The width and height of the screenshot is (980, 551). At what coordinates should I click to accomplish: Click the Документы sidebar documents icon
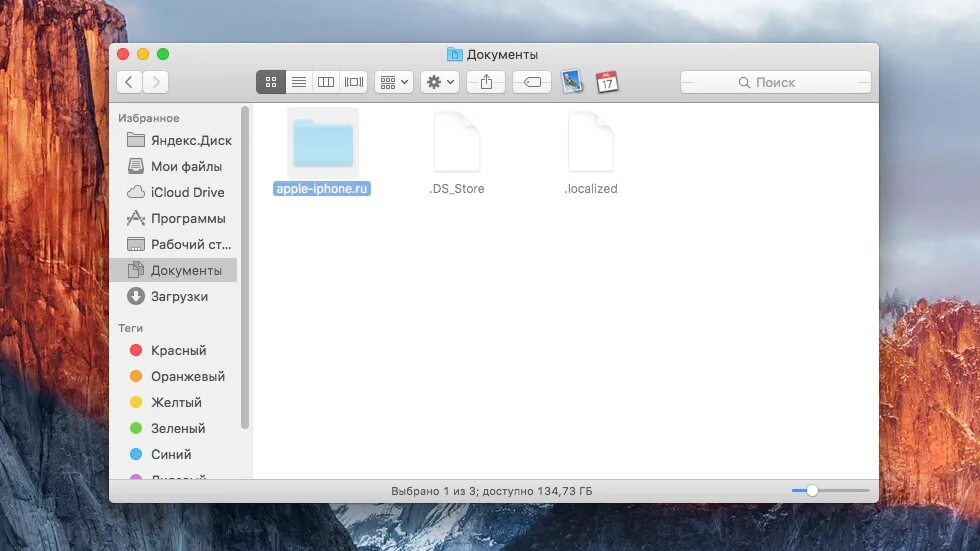click(136, 270)
